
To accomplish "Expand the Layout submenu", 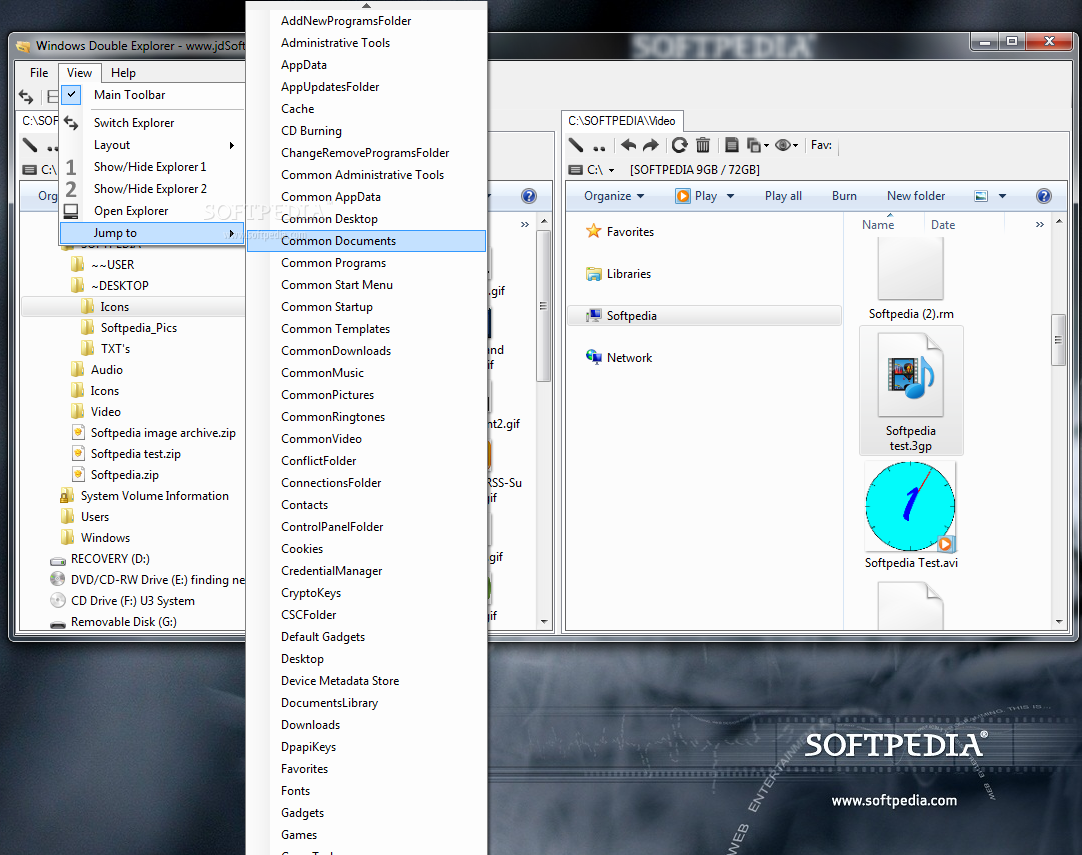I will [153, 145].
